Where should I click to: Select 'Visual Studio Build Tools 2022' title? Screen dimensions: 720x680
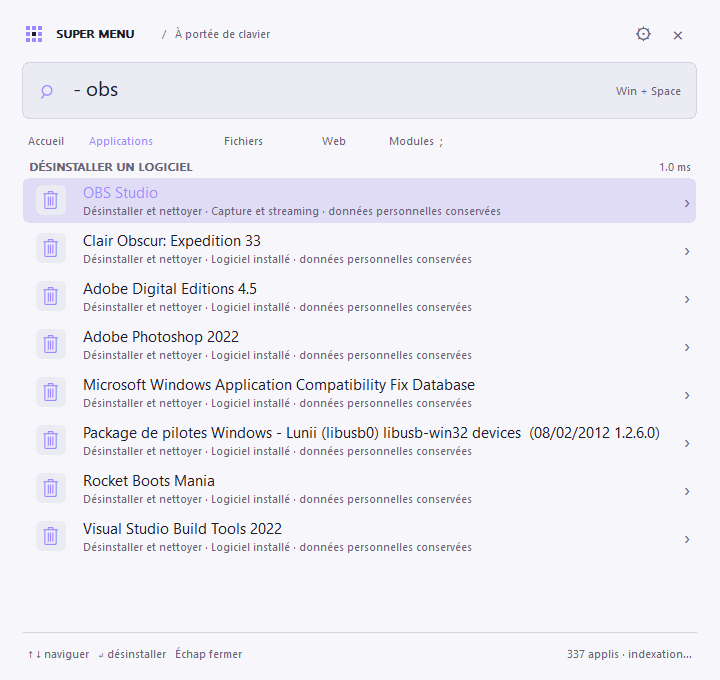point(182,529)
